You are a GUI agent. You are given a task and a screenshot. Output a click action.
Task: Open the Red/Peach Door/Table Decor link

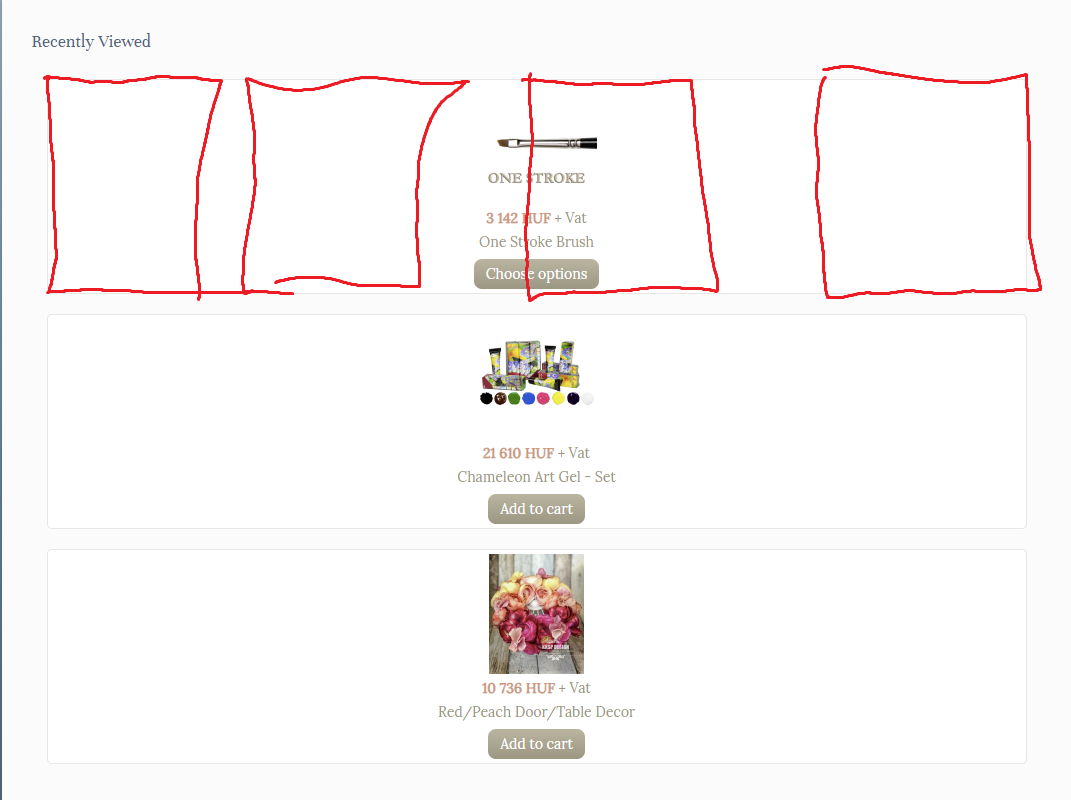click(x=536, y=712)
